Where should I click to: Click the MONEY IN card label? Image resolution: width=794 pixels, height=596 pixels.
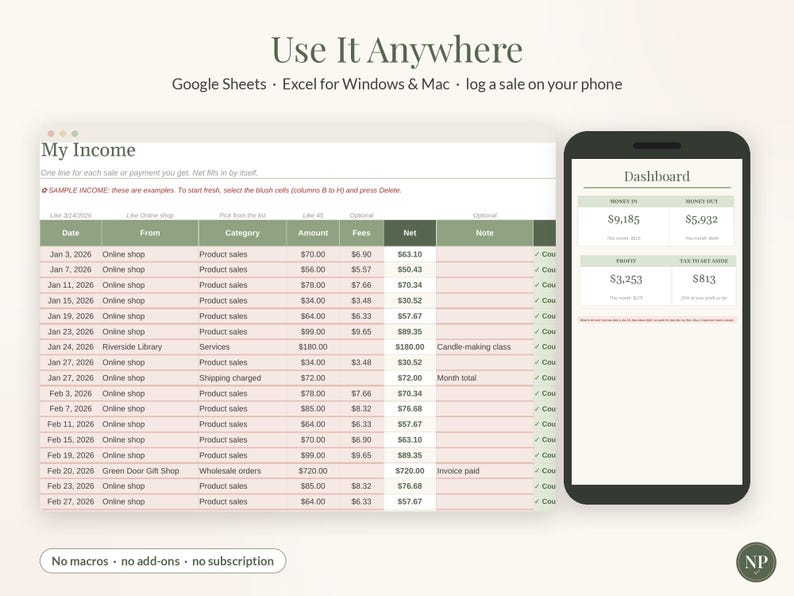click(x=624, y=201)
